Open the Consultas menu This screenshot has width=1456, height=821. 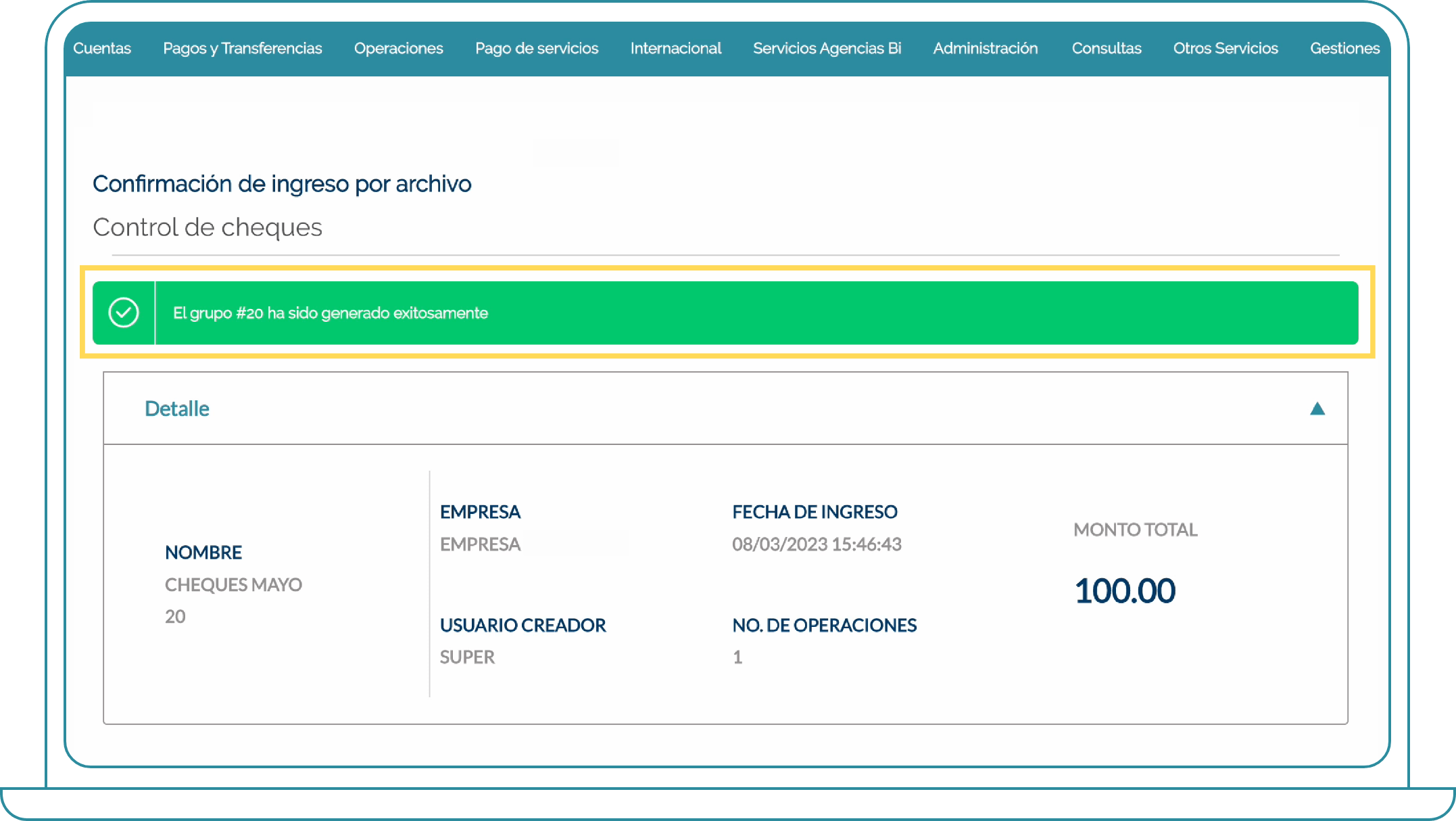(x=1107, y=48)
